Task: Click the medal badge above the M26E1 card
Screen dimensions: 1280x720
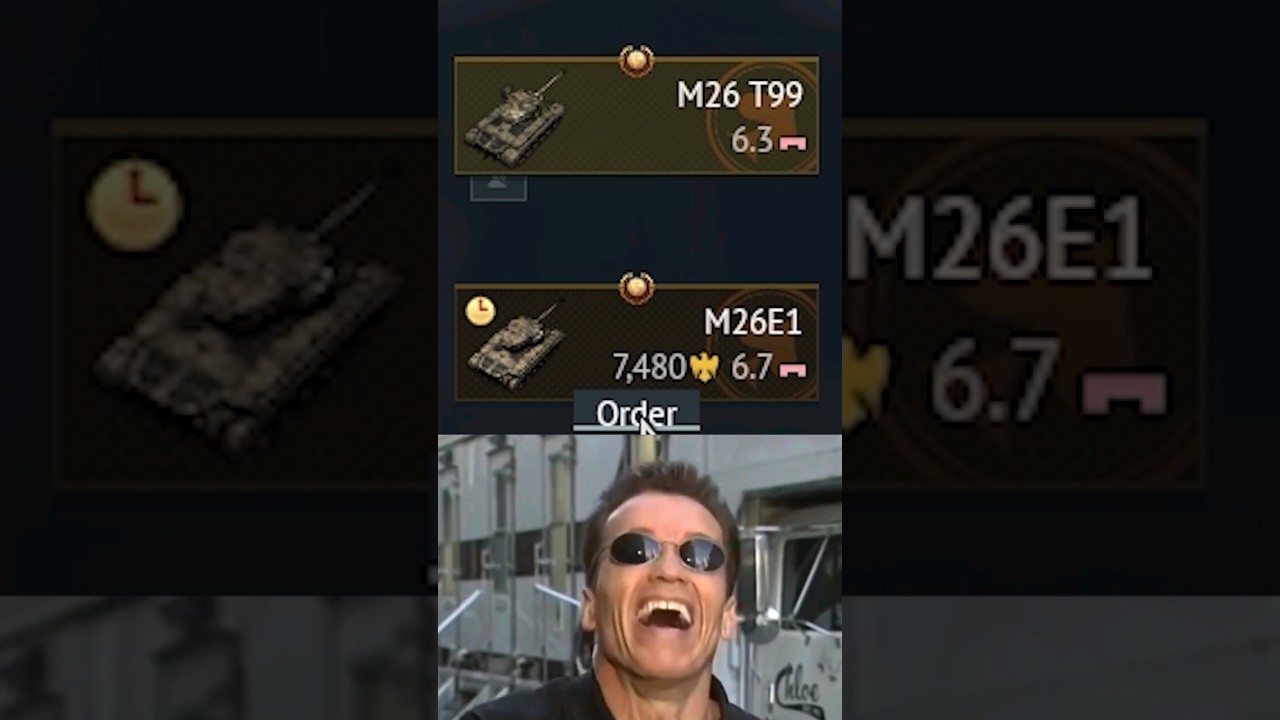Action: click(636, 289)
